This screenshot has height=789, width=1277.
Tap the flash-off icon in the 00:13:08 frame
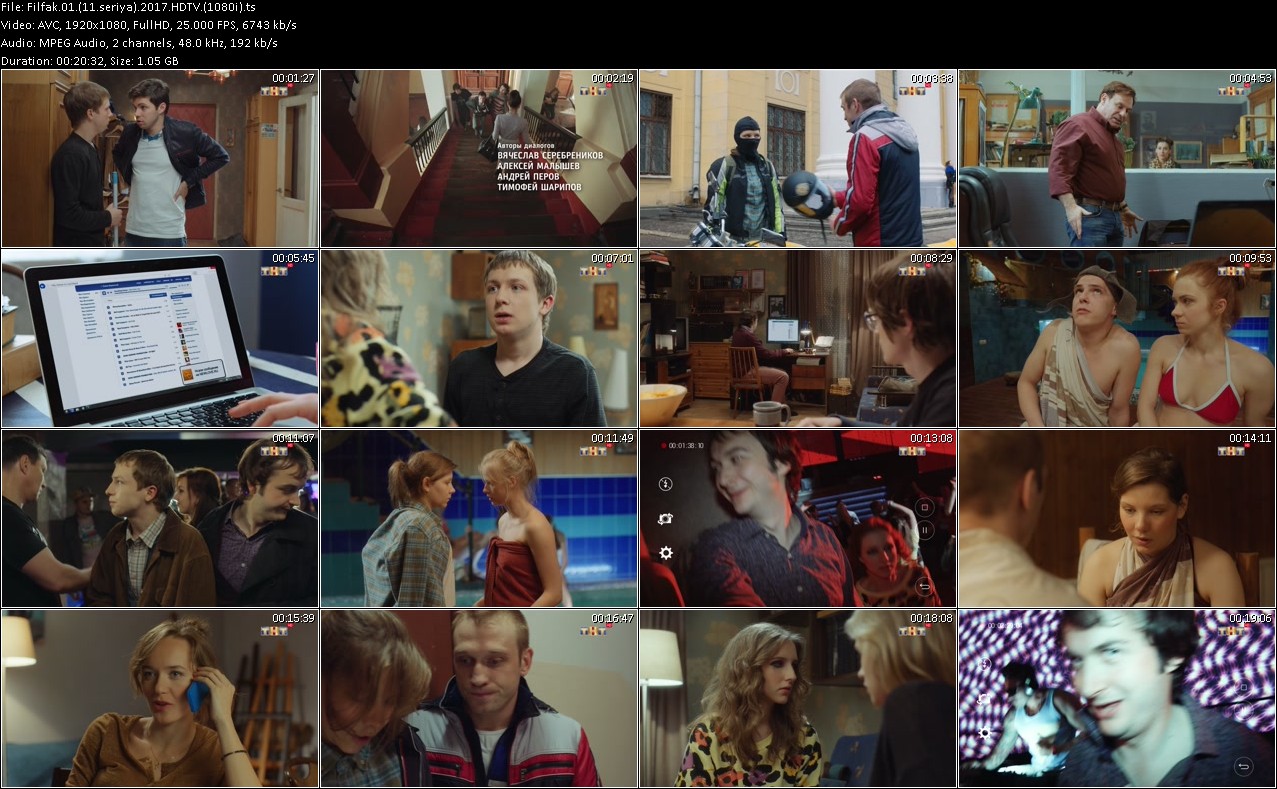click(x=666, y=484)
